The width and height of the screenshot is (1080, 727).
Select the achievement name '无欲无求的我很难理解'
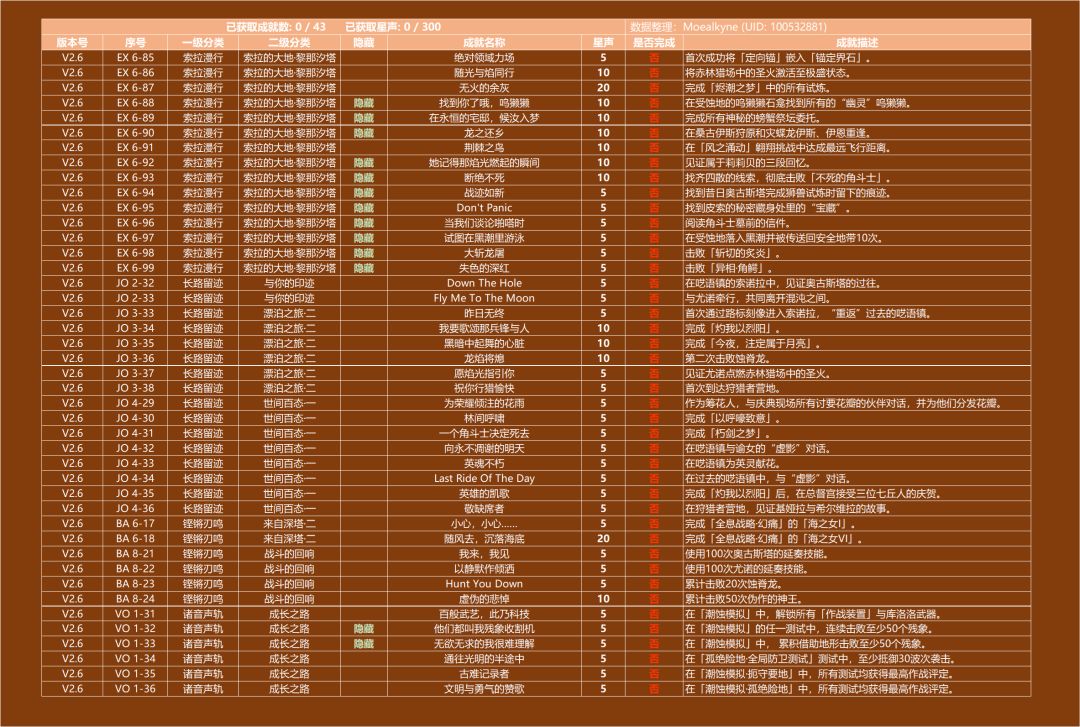484,644
